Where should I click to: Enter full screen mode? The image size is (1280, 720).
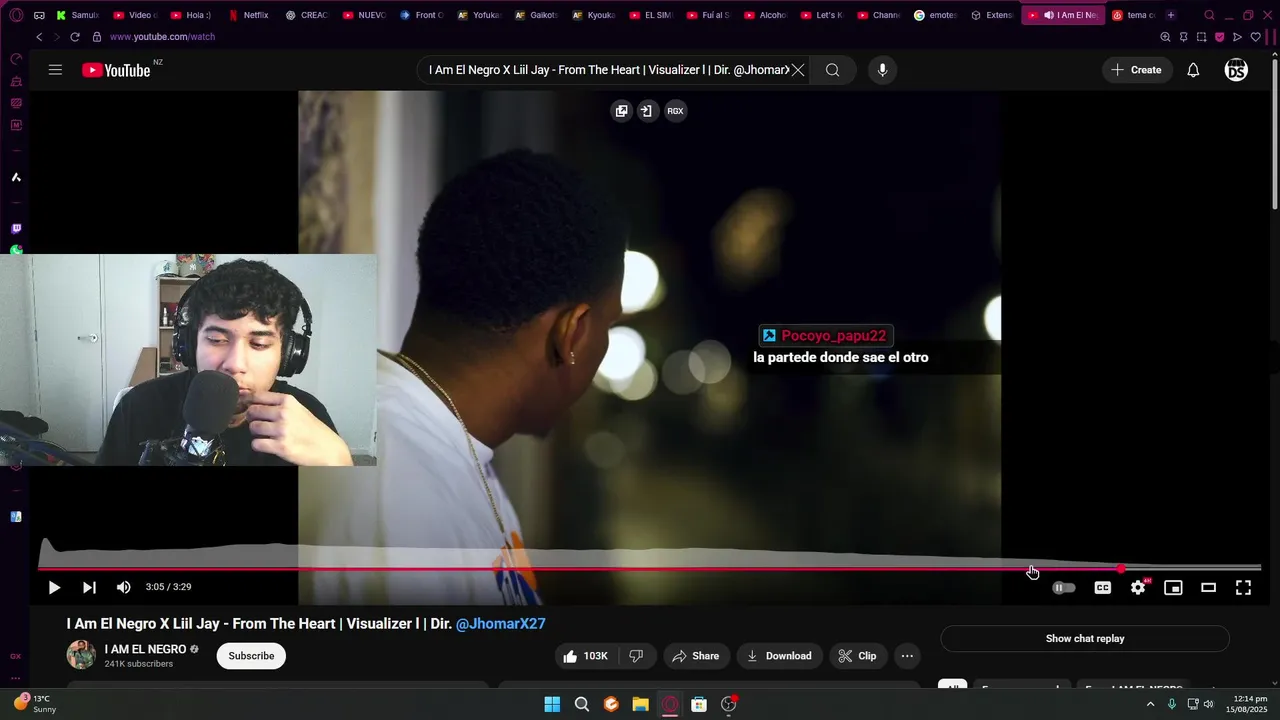[1243, 588]
